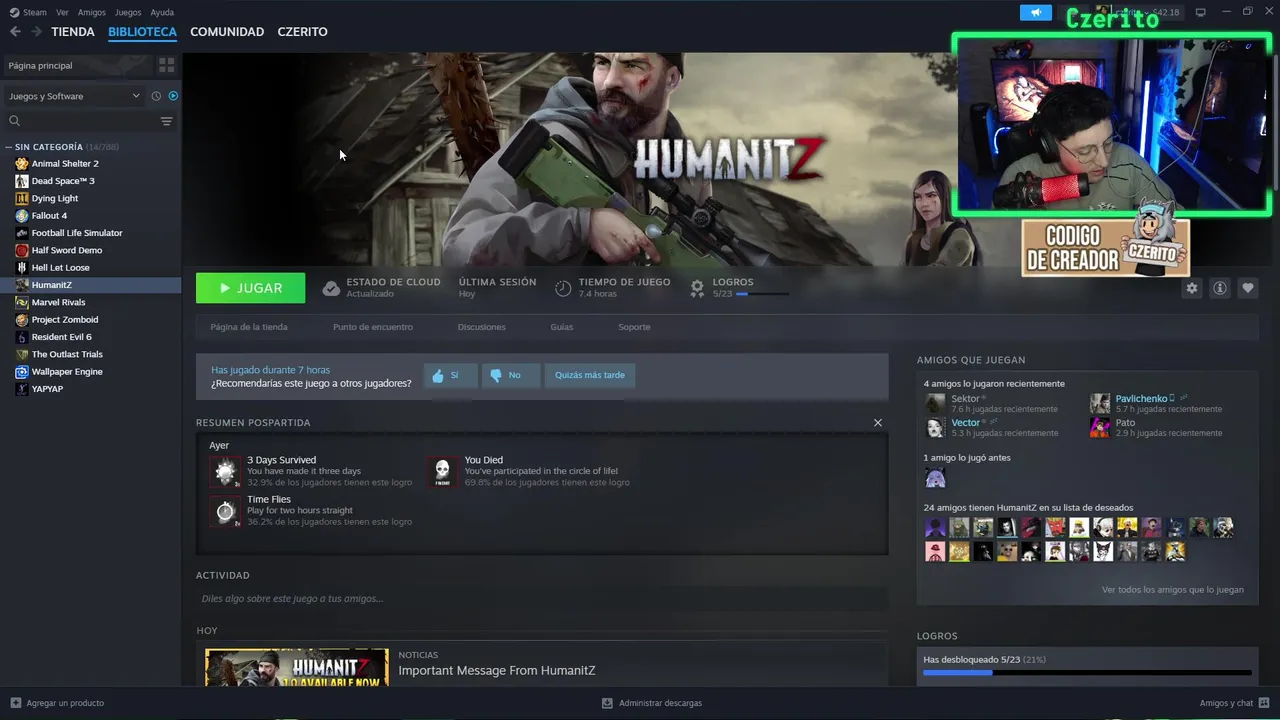Open the Juegos menu
1280x720 pixels.
pyautogui.click(x=128, y=13)
